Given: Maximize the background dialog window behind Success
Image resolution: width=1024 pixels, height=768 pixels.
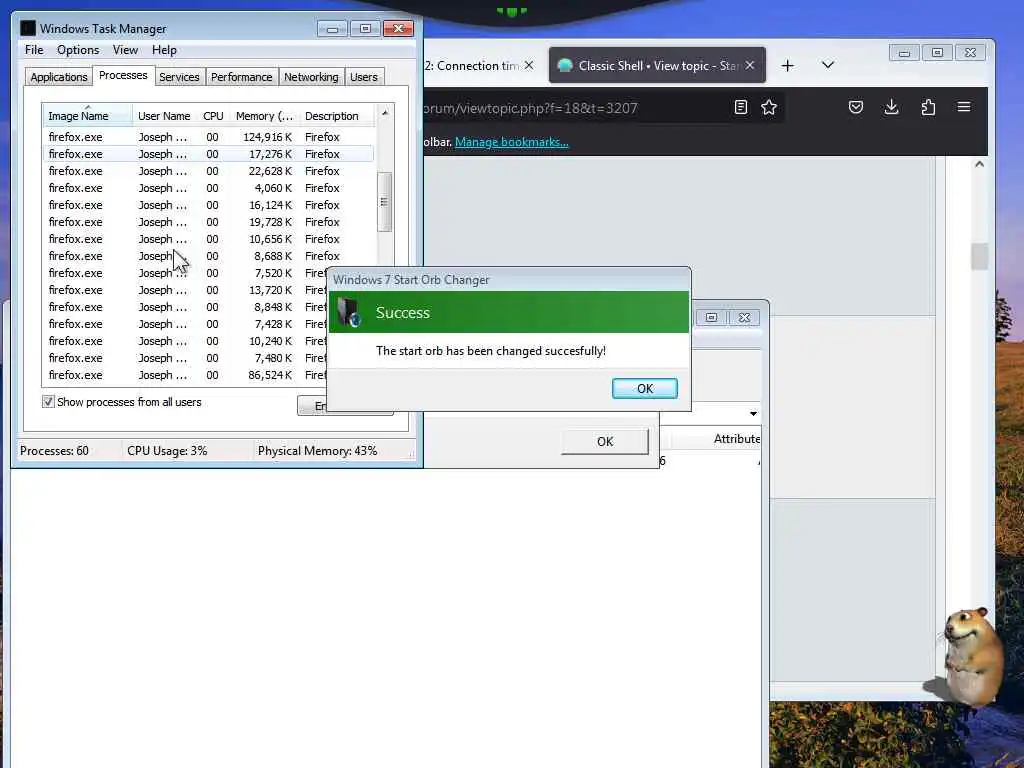Looking at the screenshot, I should tap(711, 317).
